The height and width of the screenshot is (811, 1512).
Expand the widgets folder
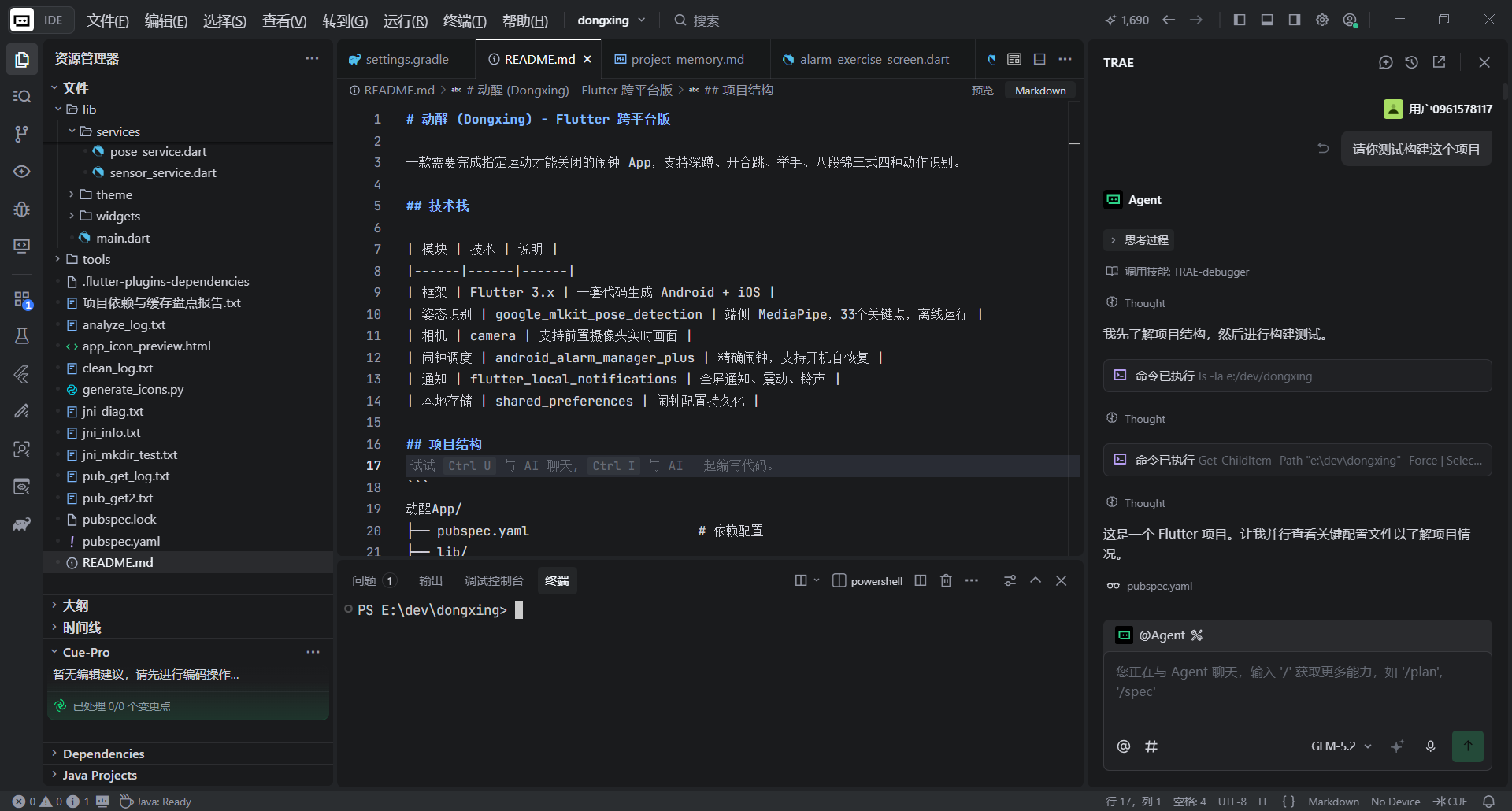[x=72, y=216]
